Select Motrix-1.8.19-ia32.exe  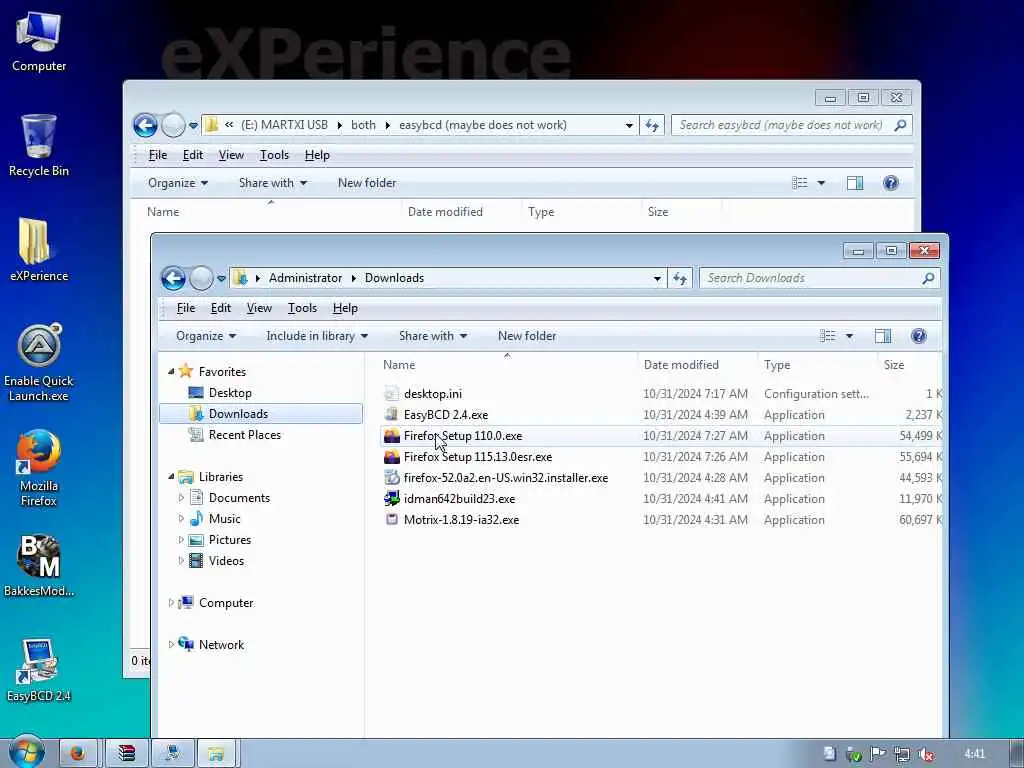point(461,519)
